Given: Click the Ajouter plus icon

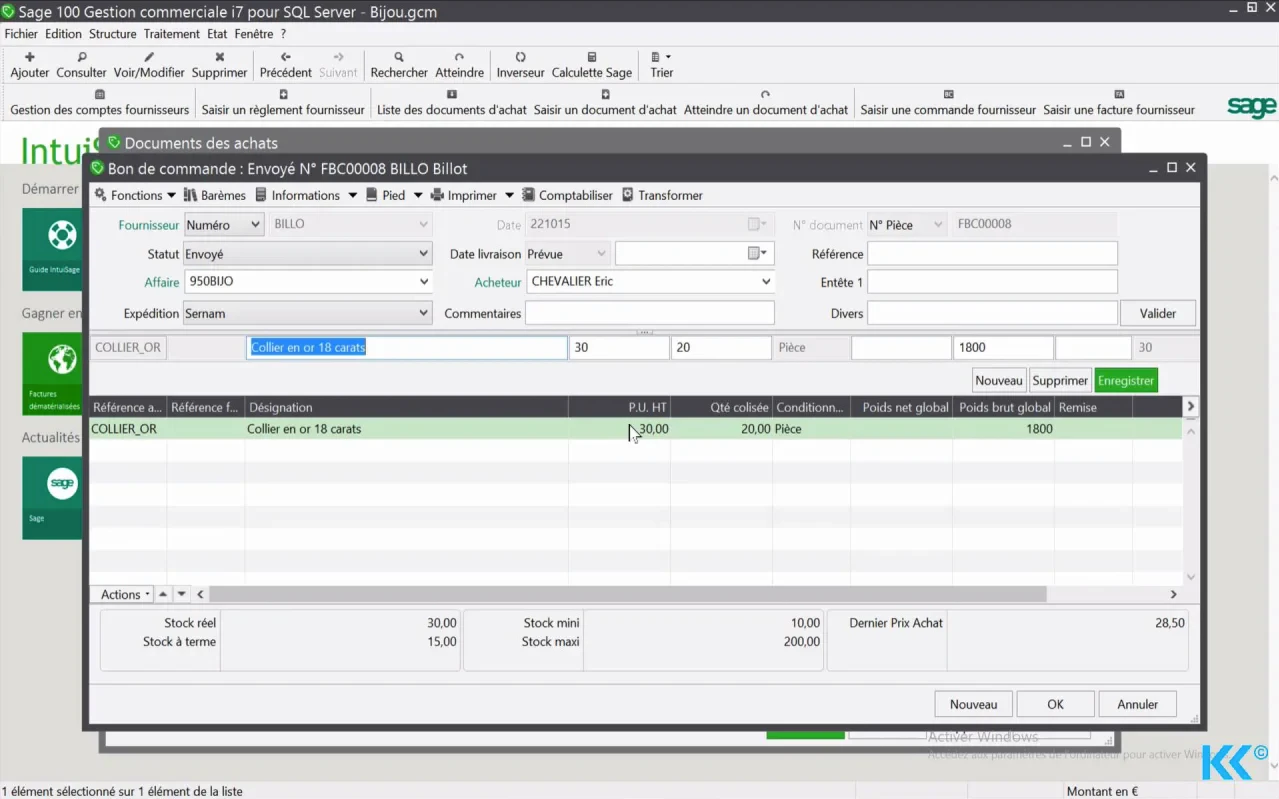Looking at the screenshot, I should click(30, 57).
